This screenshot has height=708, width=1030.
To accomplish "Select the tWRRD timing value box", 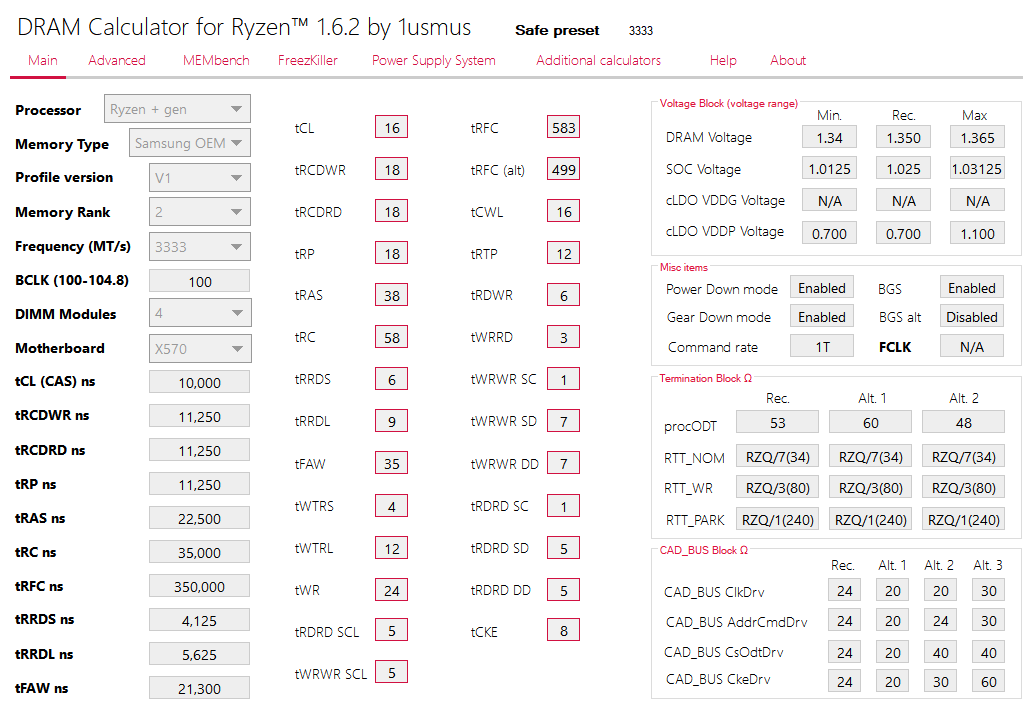I will 564,338.
